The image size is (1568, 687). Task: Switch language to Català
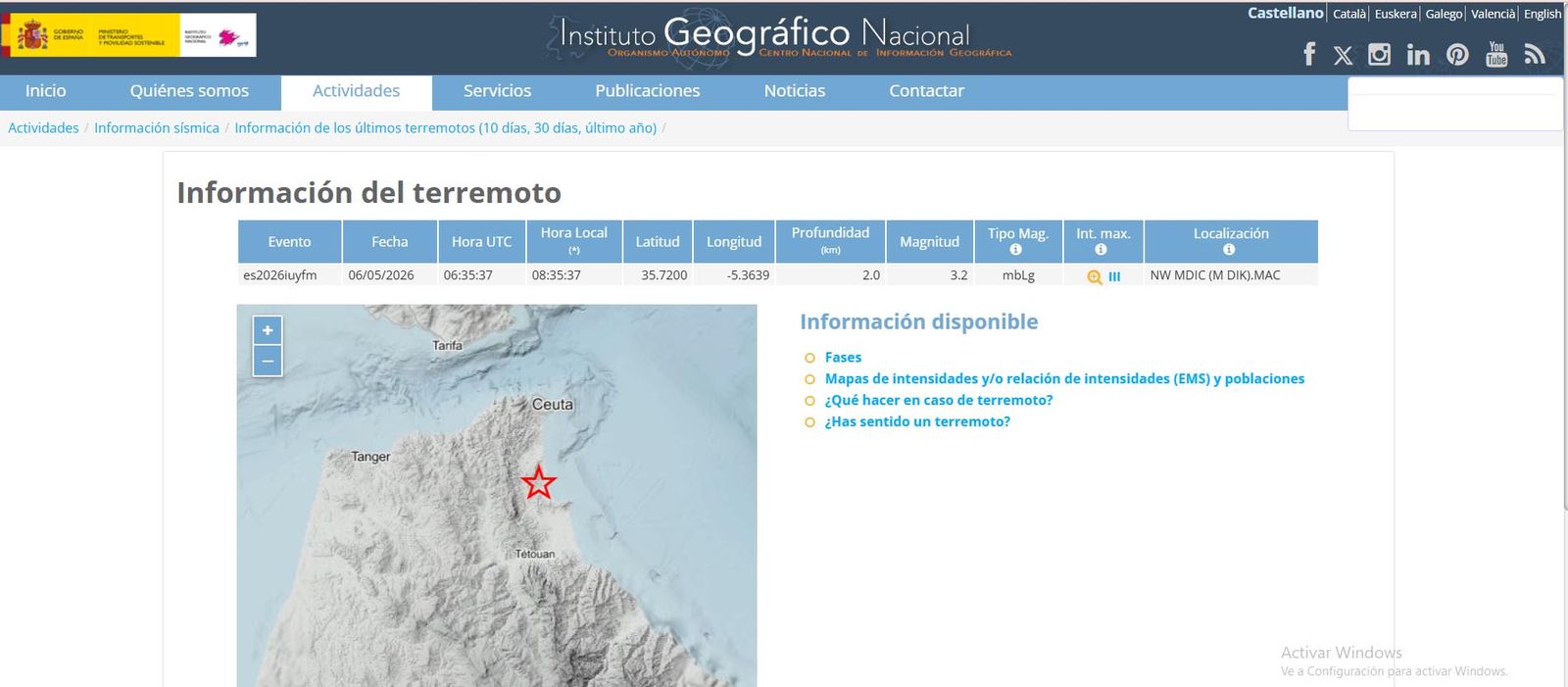click(1349, 14)
